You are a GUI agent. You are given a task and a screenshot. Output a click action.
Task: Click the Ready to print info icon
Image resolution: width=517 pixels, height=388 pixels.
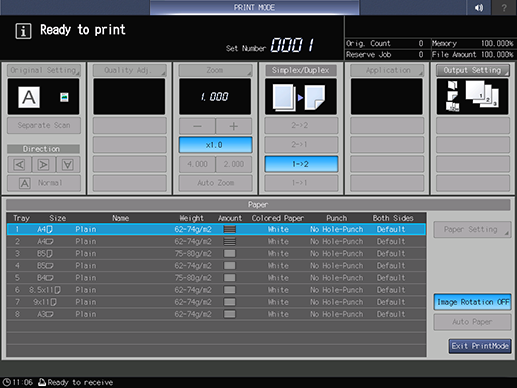click(23, 31)
